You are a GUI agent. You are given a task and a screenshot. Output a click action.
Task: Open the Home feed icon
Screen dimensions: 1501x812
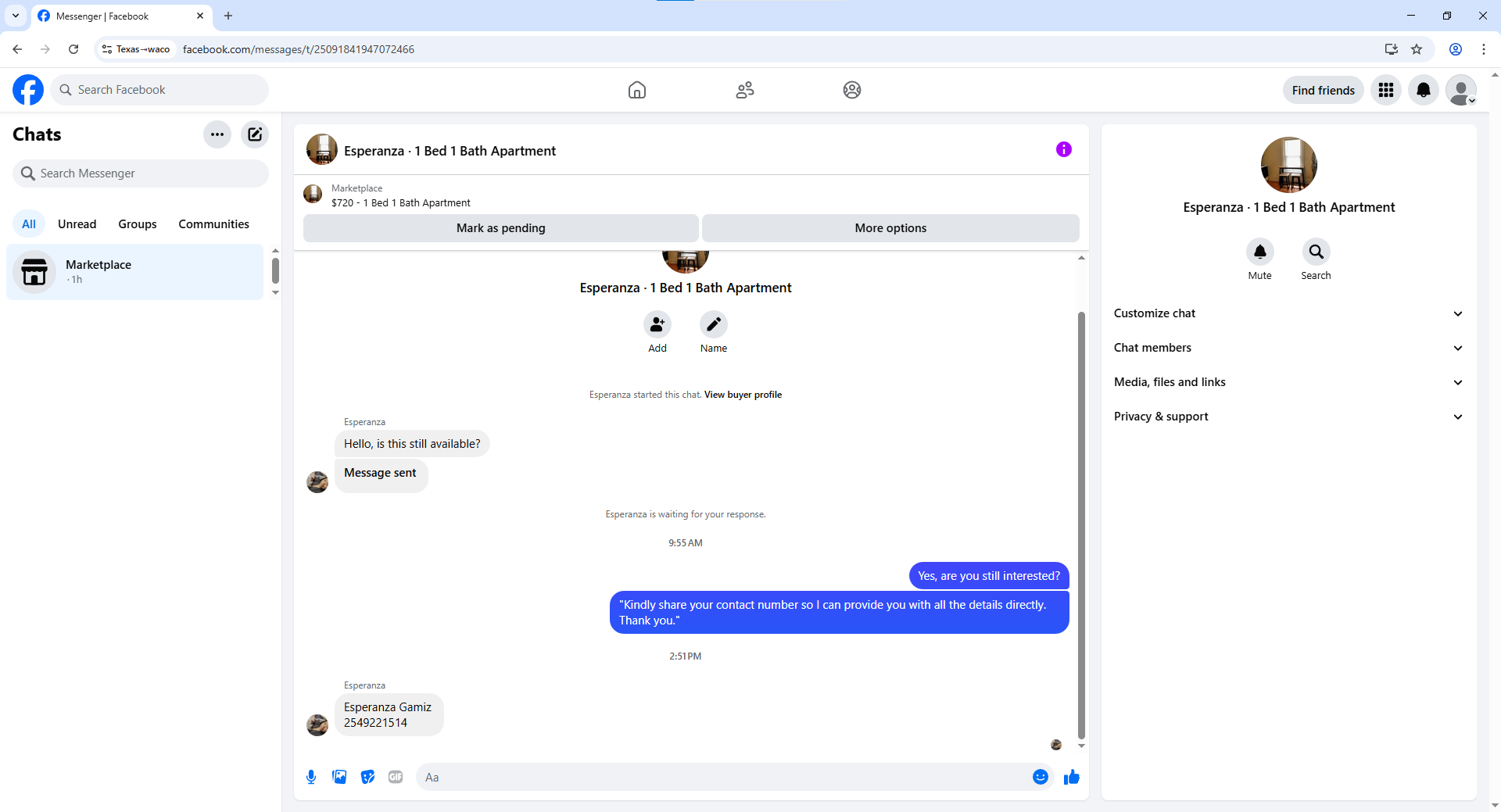pyautogui.click(x=637, y=90)
